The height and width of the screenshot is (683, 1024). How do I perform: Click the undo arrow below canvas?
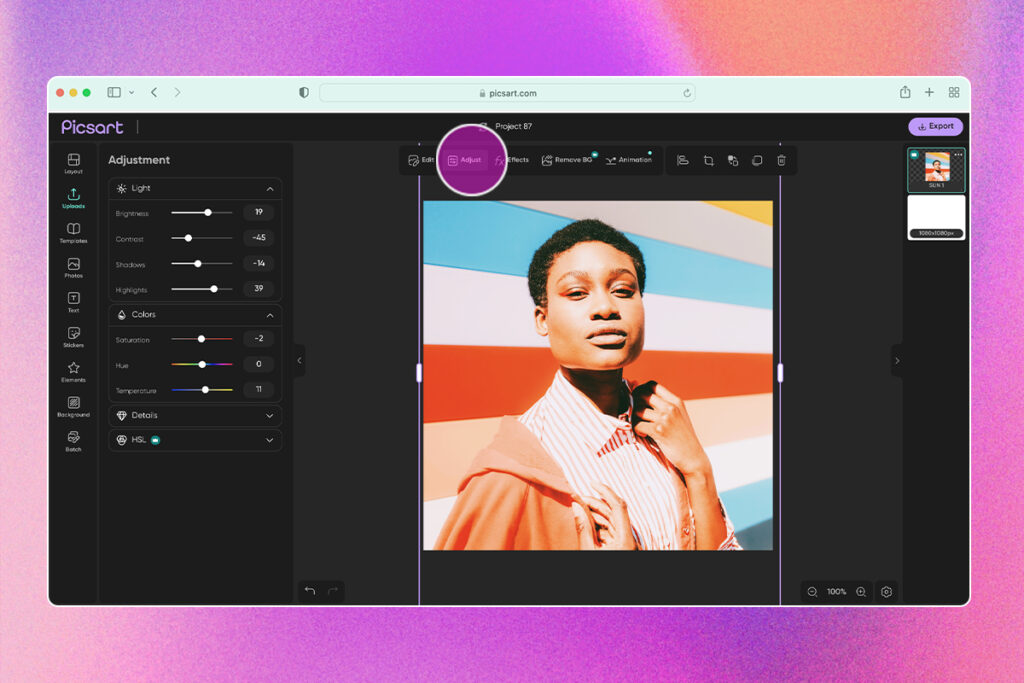tap(310, 591)
